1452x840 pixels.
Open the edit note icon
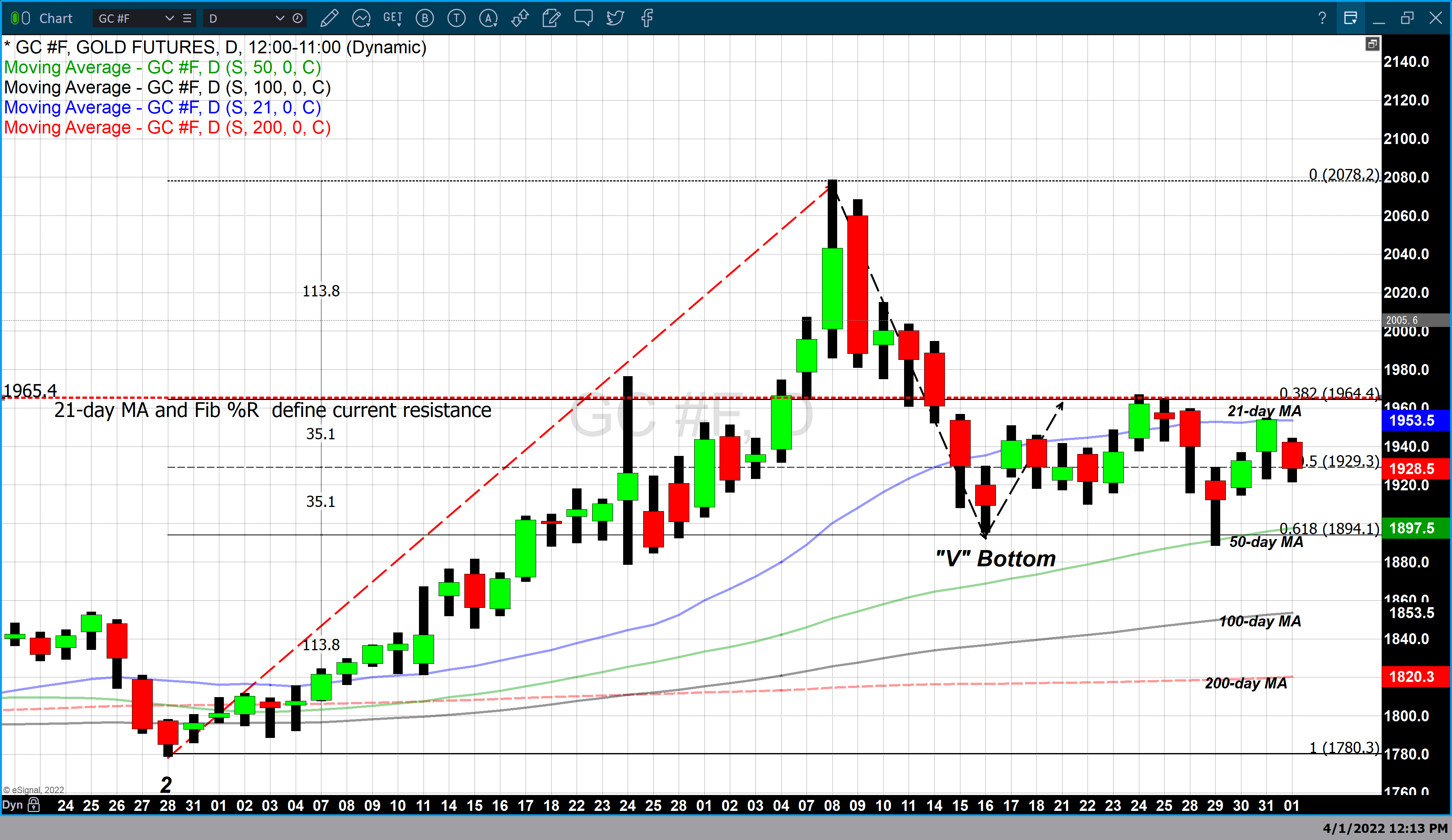coord(551,19)
